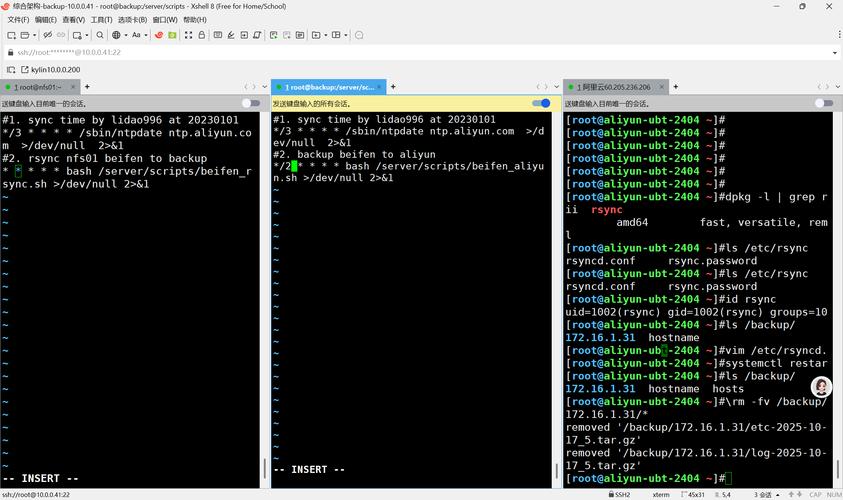Image resolution: width=843 pixels, height=500 pixels.
Task: Open dropdown arrow next to globe icon
Action: pos(126,35)
